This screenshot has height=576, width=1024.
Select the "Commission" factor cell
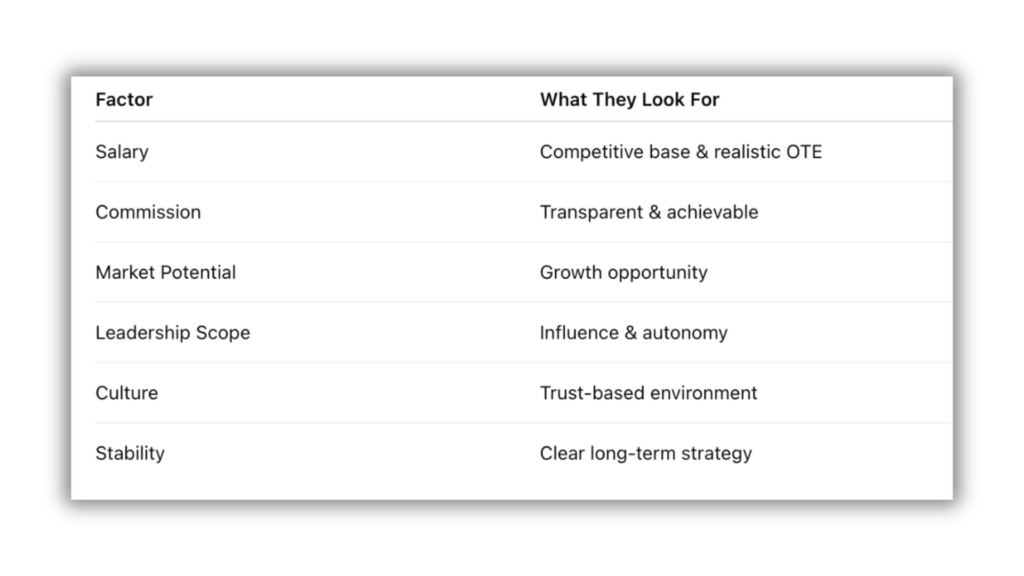148,212
